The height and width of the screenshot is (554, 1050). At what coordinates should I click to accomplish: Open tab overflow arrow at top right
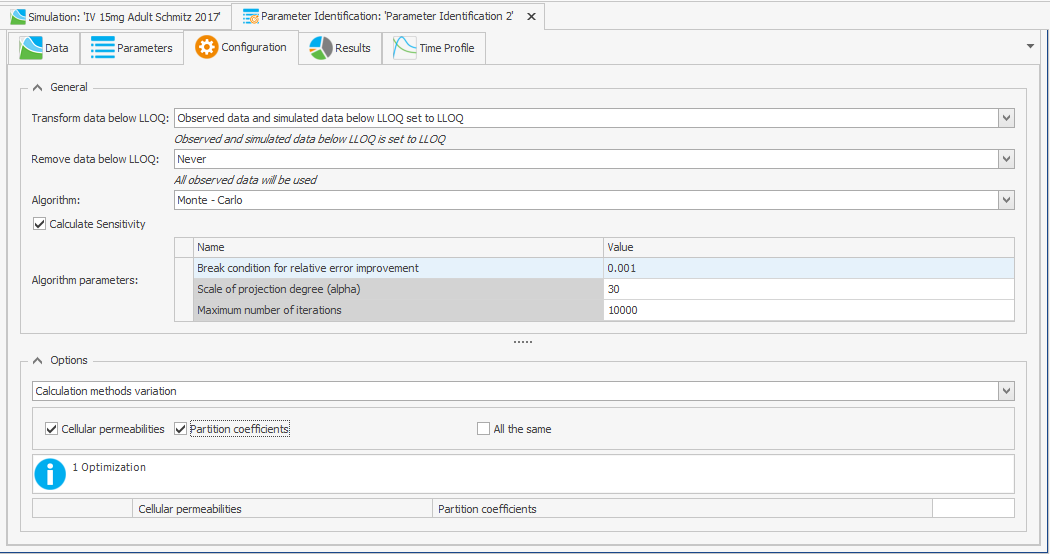click(1030, 46)
